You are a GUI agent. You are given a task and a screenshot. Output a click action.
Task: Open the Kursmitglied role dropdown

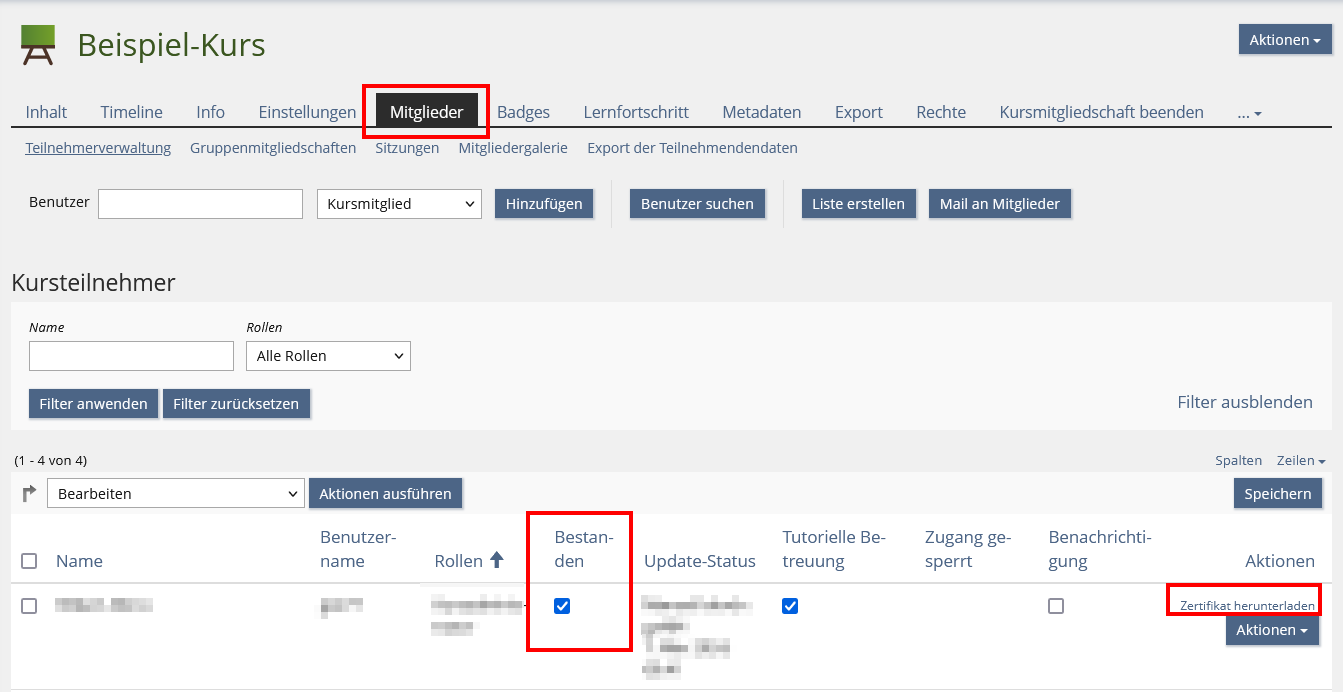(x=399, y=204)
